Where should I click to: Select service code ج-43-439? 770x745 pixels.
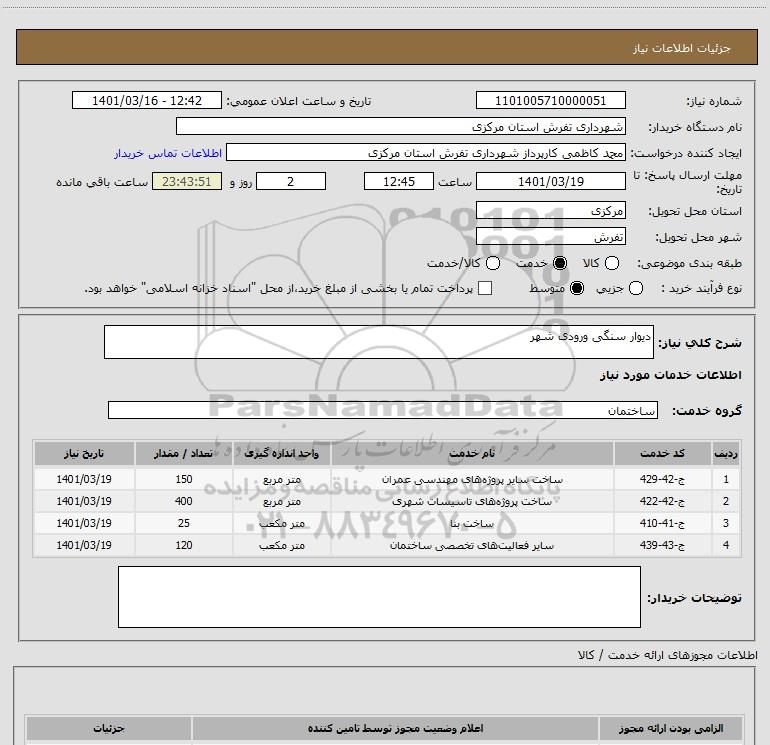662,546
